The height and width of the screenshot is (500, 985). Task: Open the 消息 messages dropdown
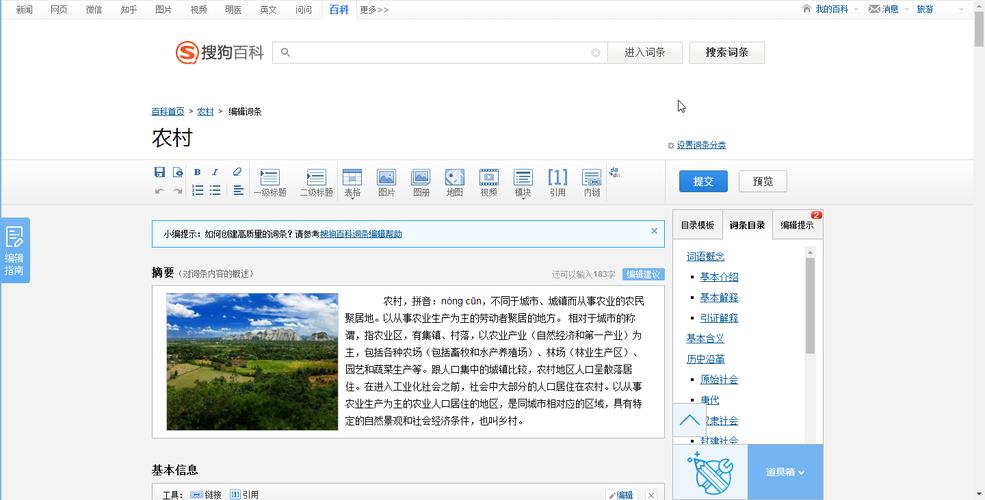[888, 9]
